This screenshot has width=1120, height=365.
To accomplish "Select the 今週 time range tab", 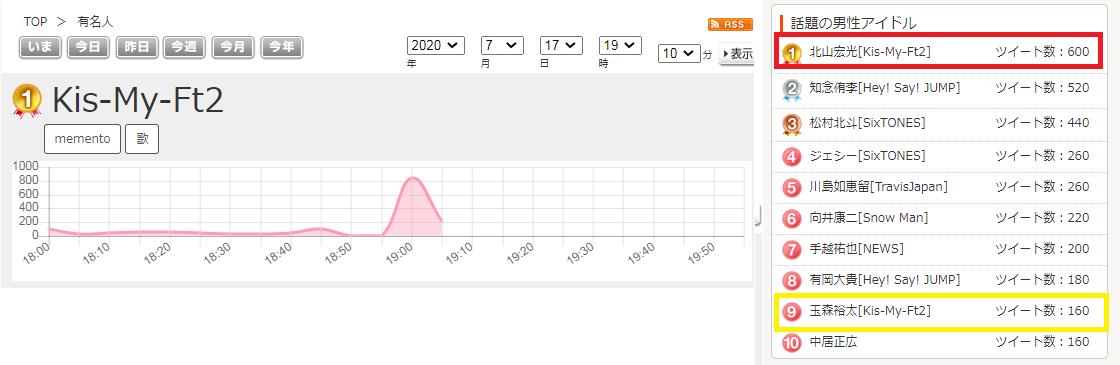I will [185, 47].
